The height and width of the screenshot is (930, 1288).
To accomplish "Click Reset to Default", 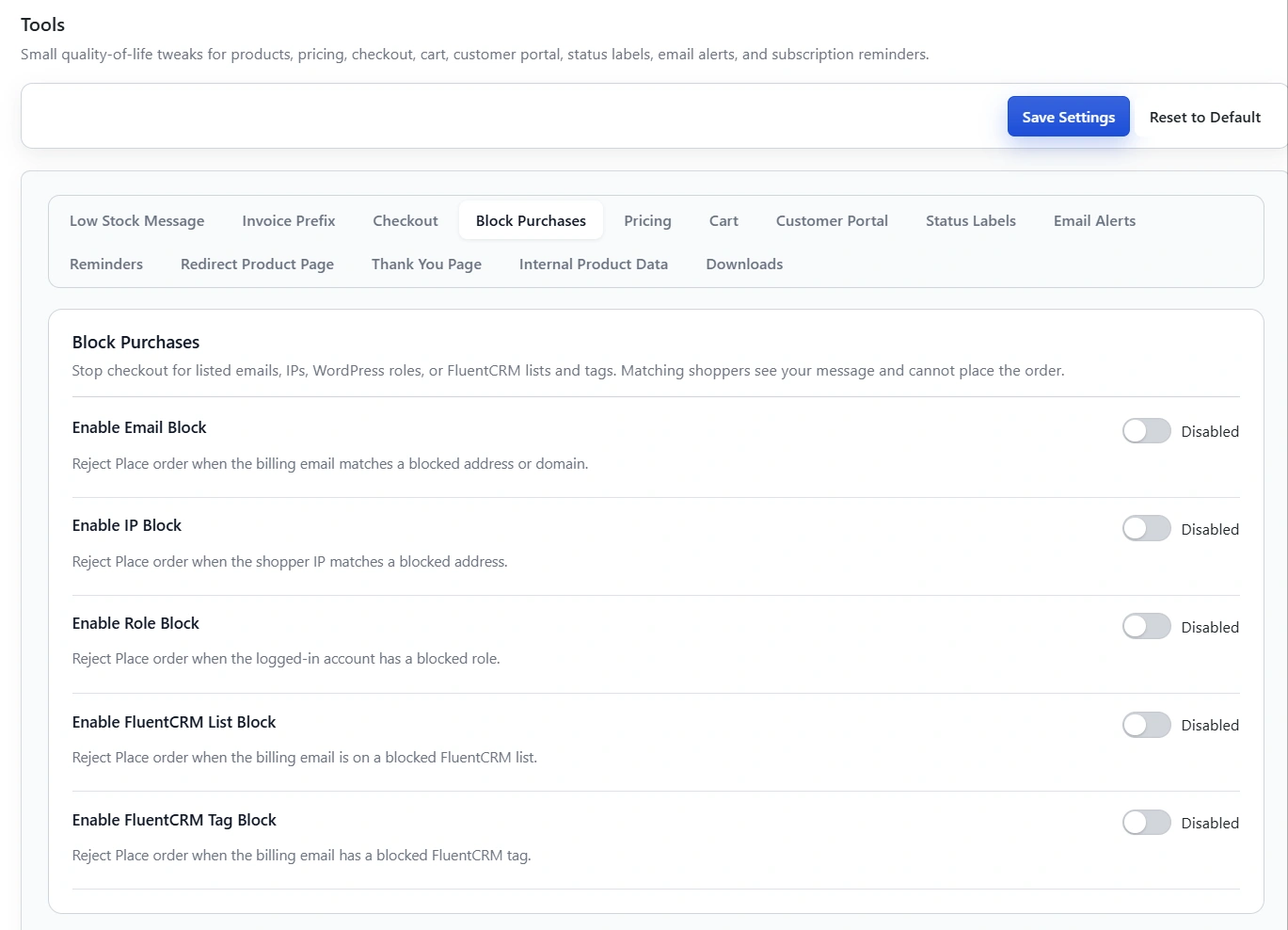I will click(x=1204, y=117).
